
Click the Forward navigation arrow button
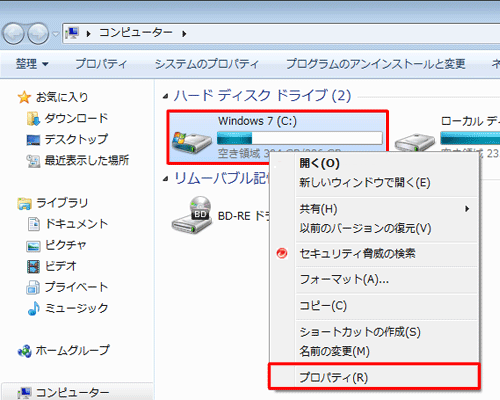click(x=38, y=34)
